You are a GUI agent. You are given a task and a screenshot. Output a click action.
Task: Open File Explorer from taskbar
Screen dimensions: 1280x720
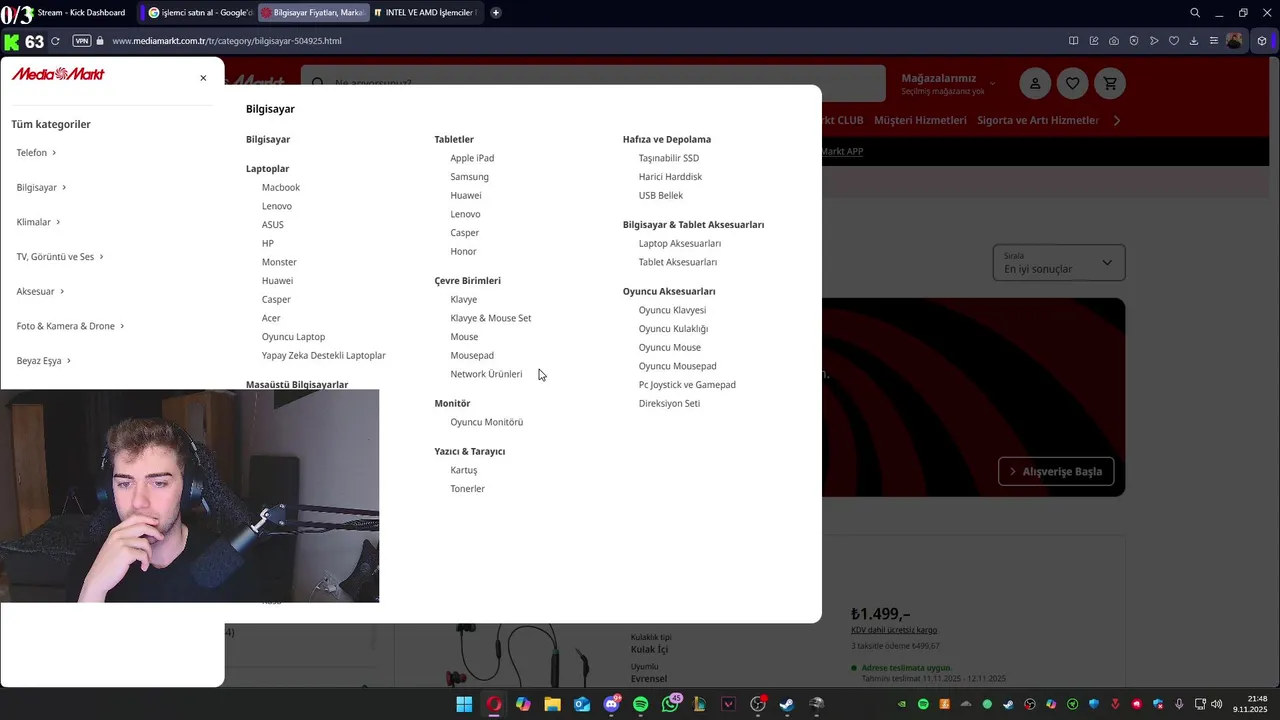(x=552, y=704)
